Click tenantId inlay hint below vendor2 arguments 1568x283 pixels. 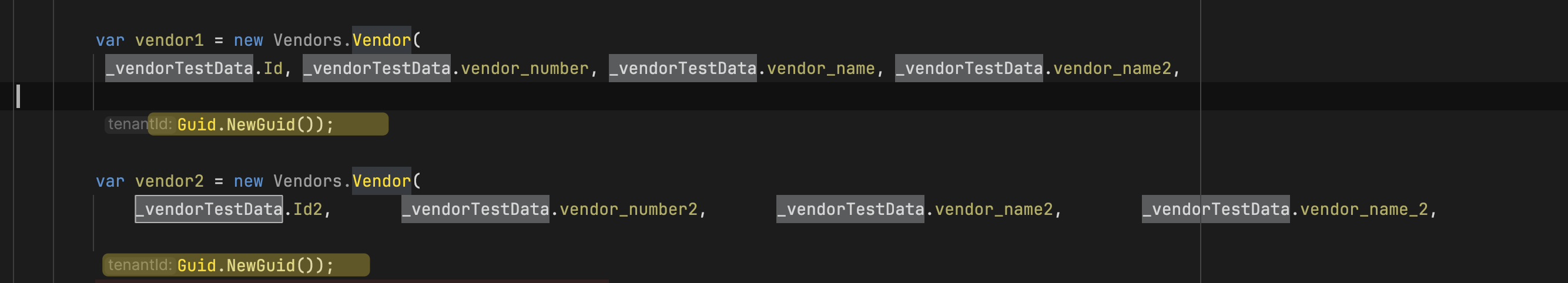tap(139, 265)
